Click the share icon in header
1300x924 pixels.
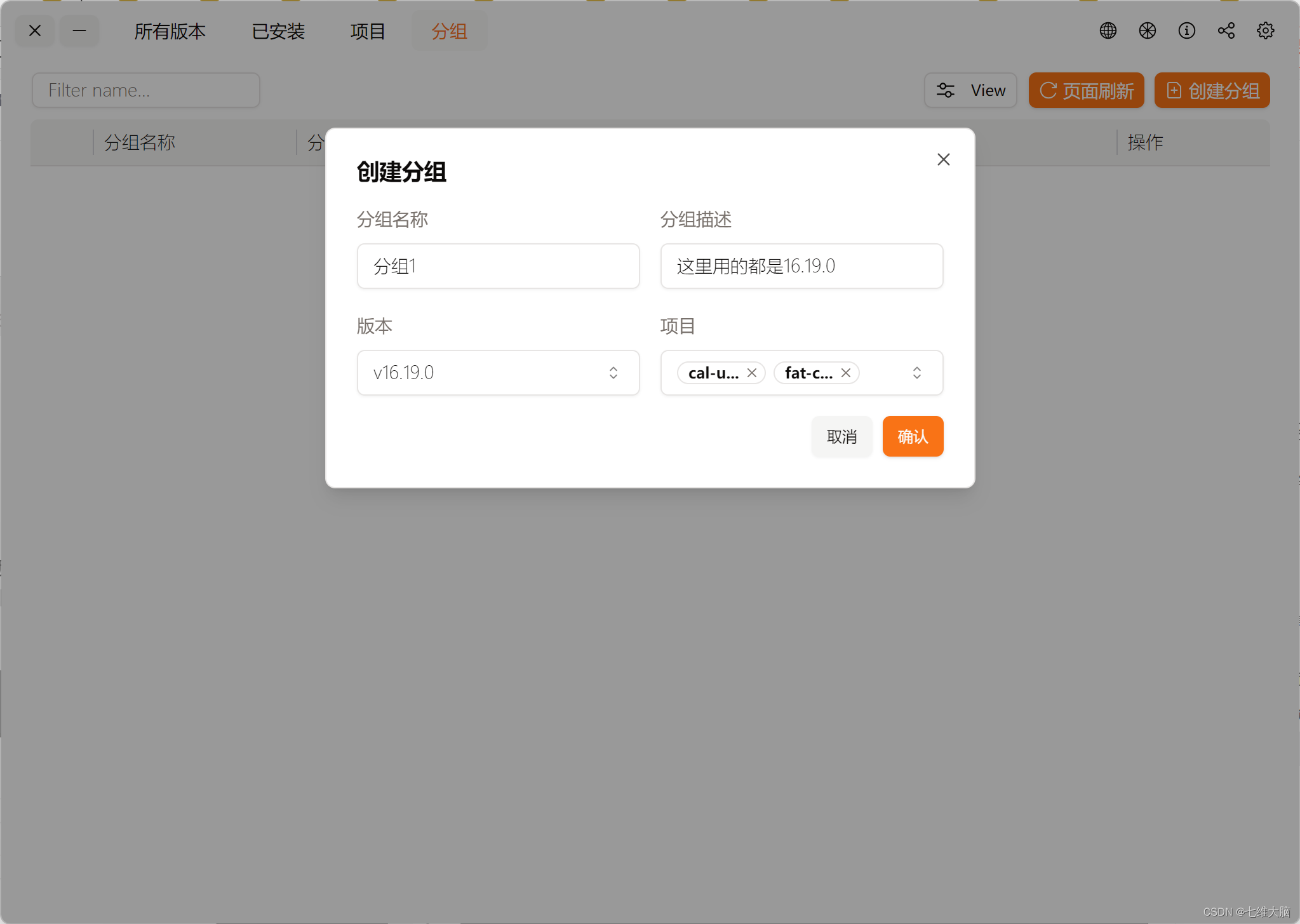coord(1226,30)
